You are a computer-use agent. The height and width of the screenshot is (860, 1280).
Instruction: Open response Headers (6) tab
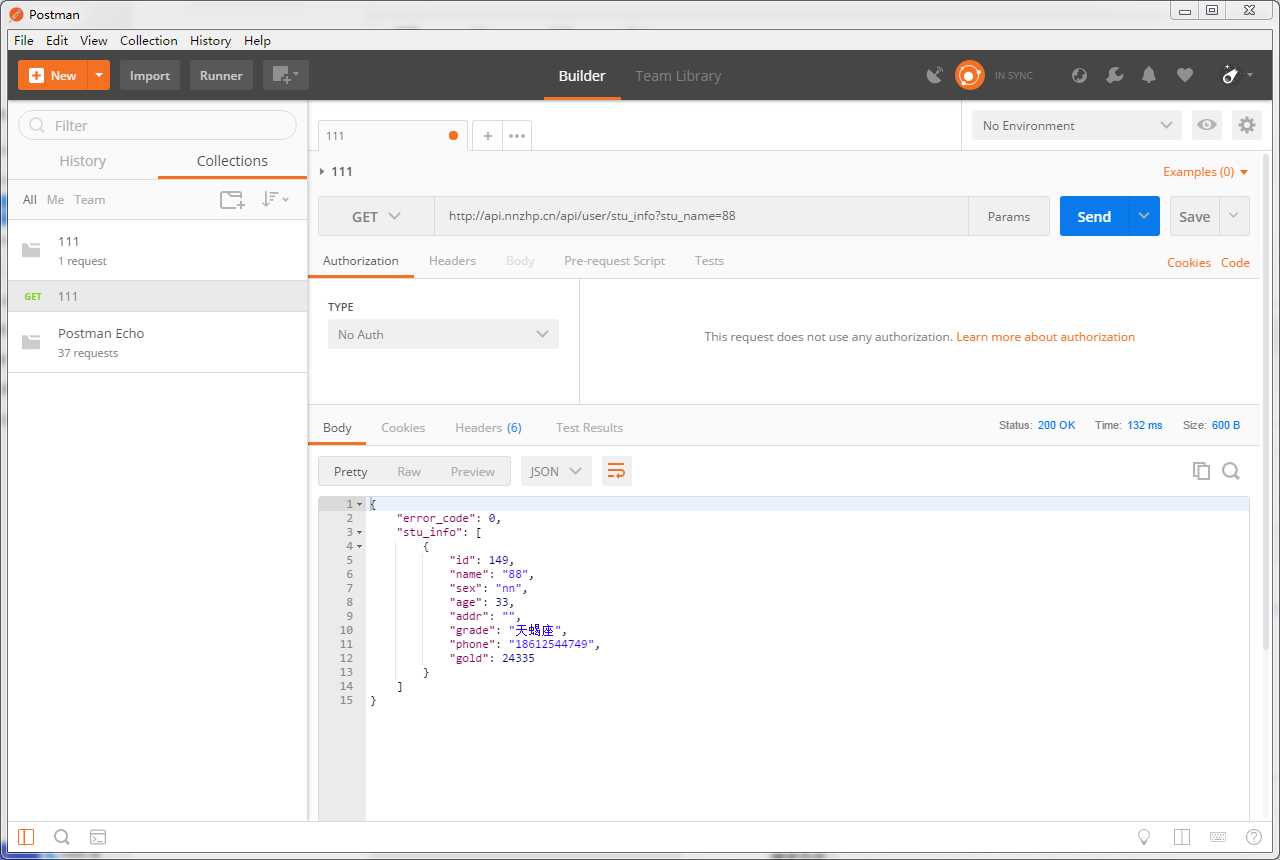coord(488,427)
